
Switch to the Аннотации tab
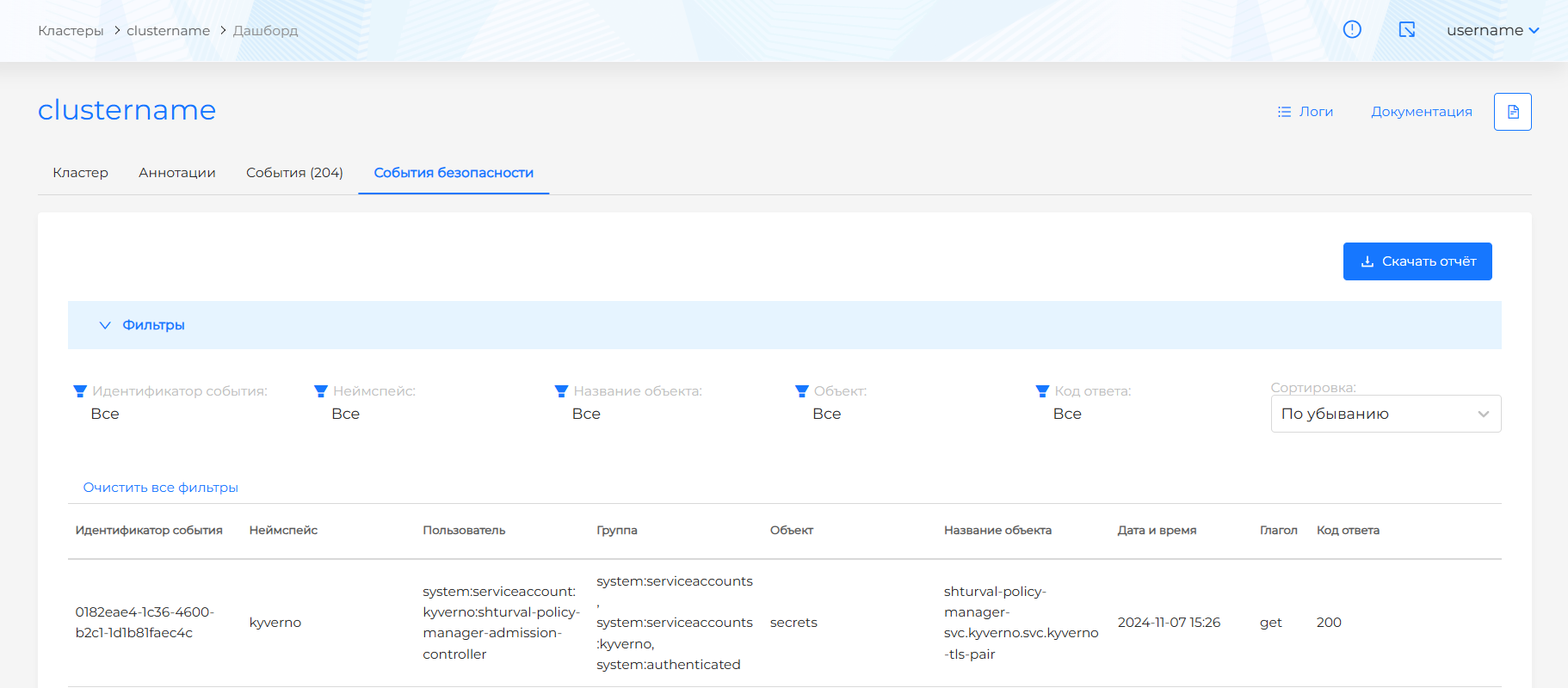tap(176, 173)
